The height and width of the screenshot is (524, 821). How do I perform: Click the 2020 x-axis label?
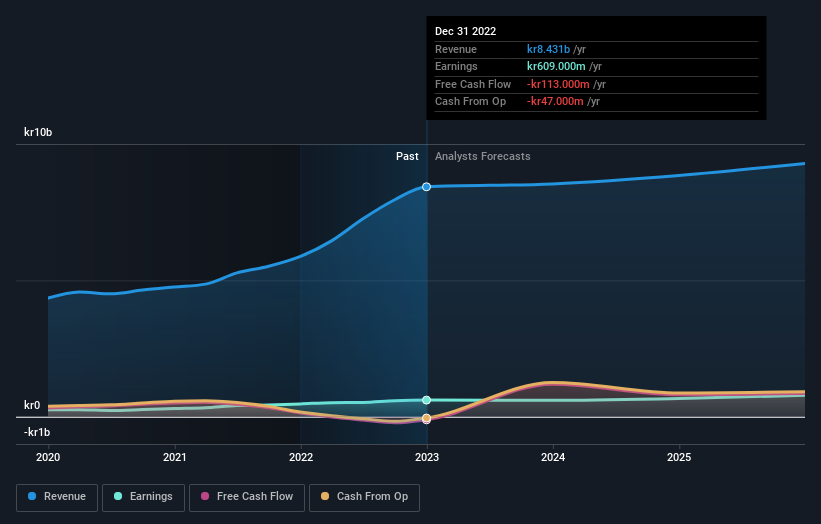coord(48,457)
